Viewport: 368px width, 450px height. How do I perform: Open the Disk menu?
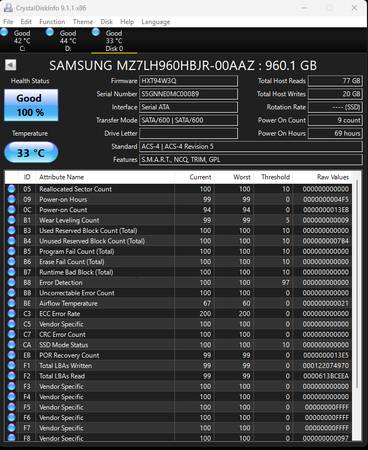click(107, 22)
